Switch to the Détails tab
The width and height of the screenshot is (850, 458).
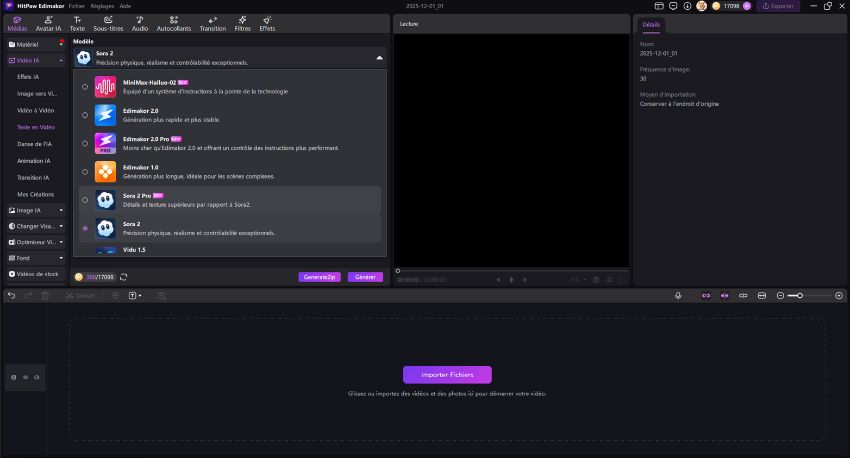tap(651, 24)
